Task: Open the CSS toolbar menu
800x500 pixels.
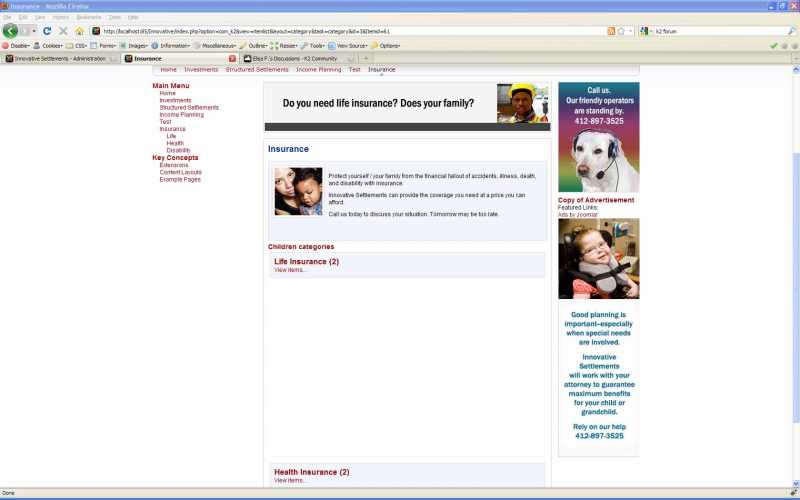Action: click(x=77, y=45)
